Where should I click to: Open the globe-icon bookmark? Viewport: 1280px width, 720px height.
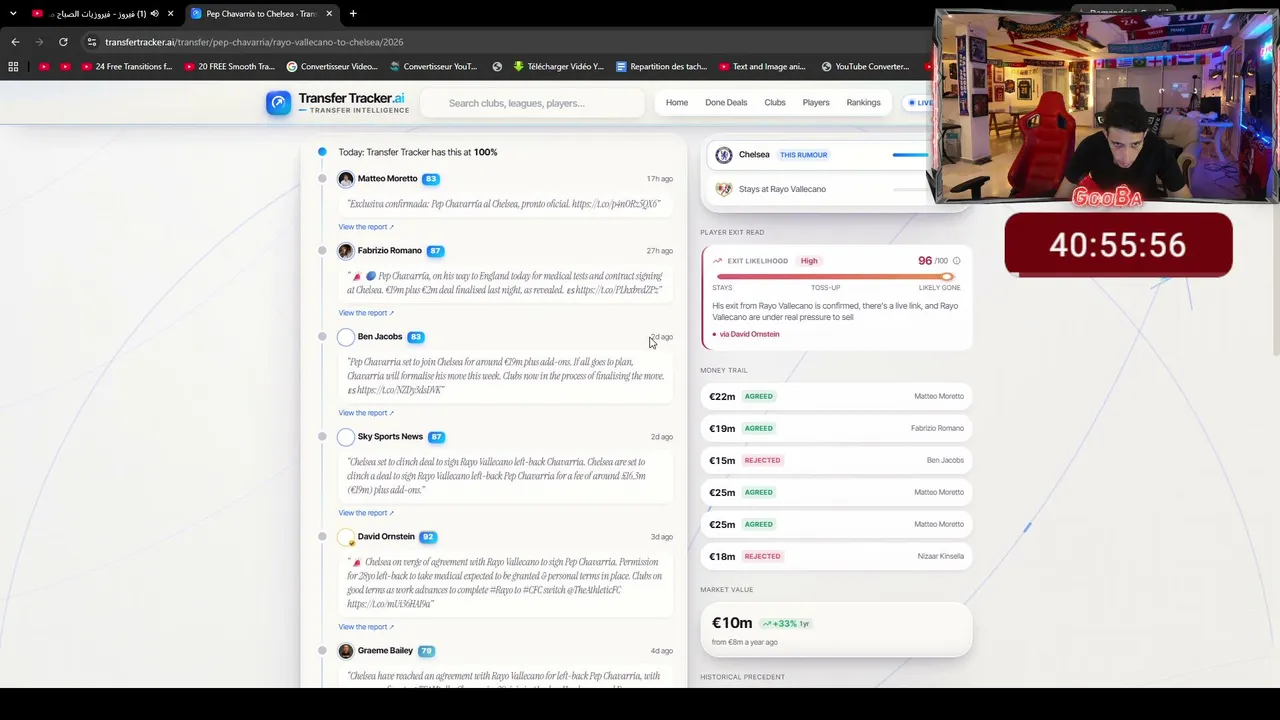click(497, 67)
